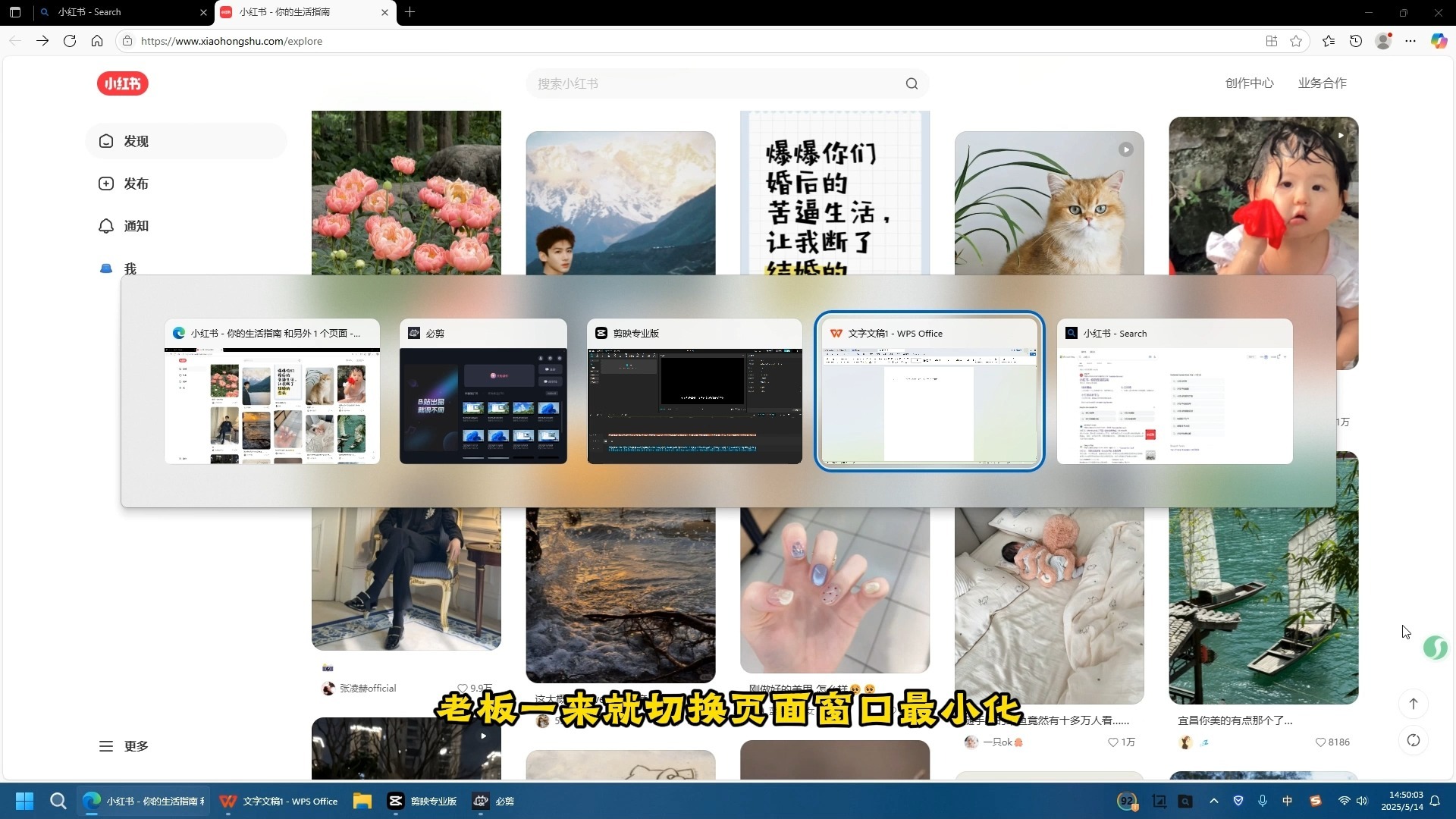Open File Explorer from taskbar
This screenshot has width=1456, height=819.
(362, 801)
